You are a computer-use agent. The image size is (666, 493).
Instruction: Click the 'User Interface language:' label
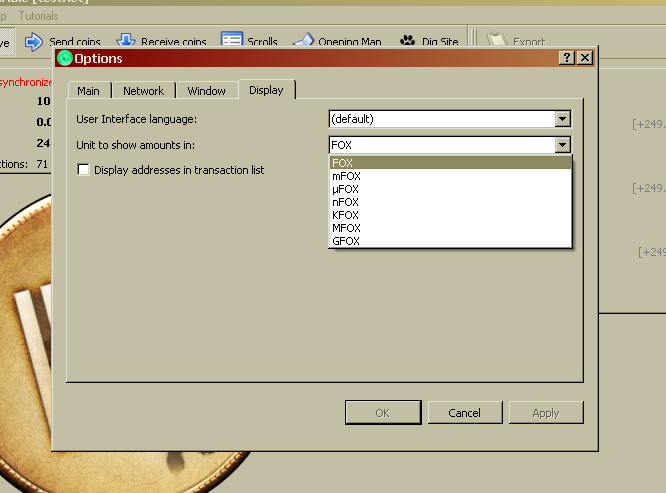[136, 119]
